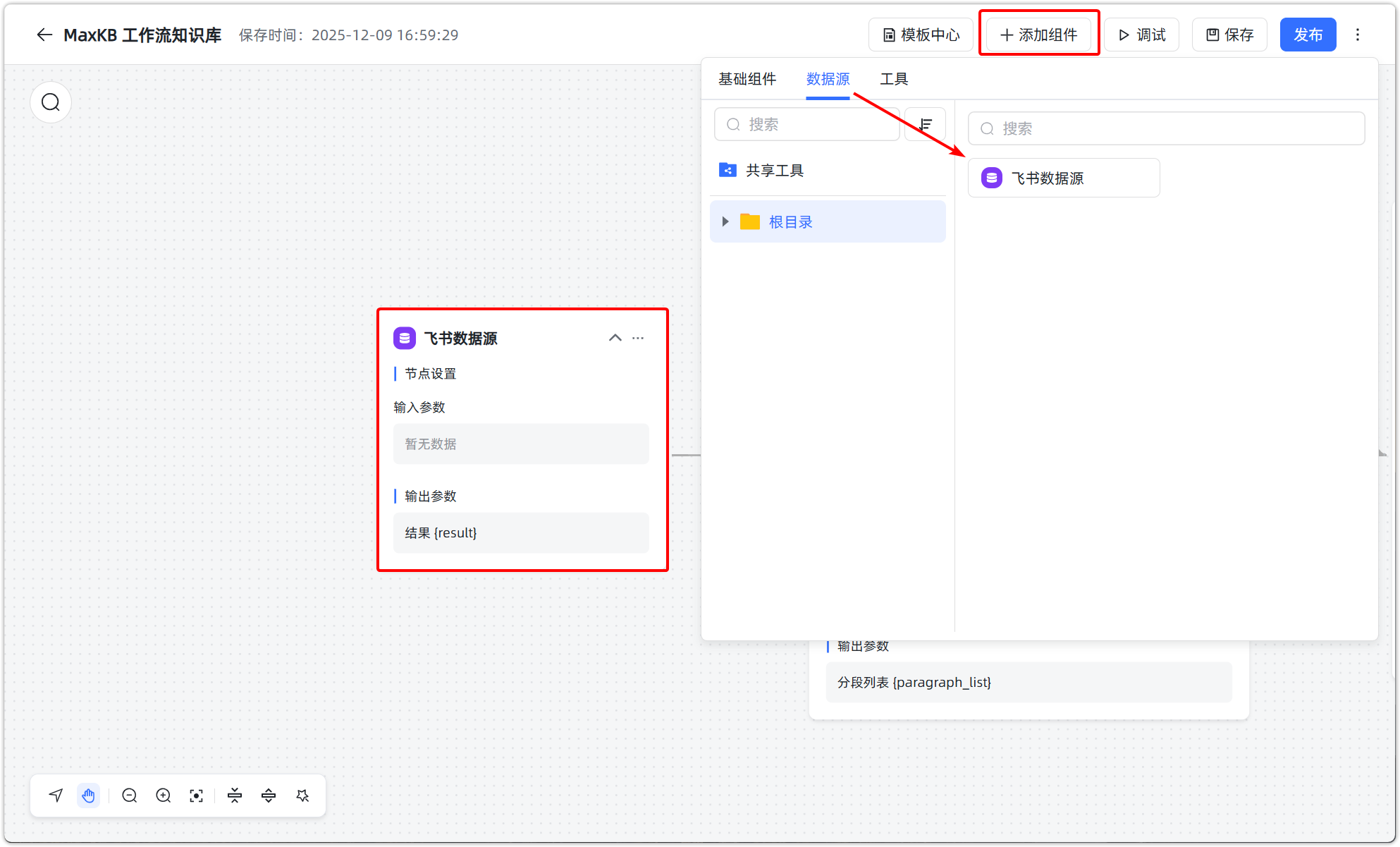Zoom in the workflow canvas
The height and width of the screenshot is (847, 1400).
point(163,796)
